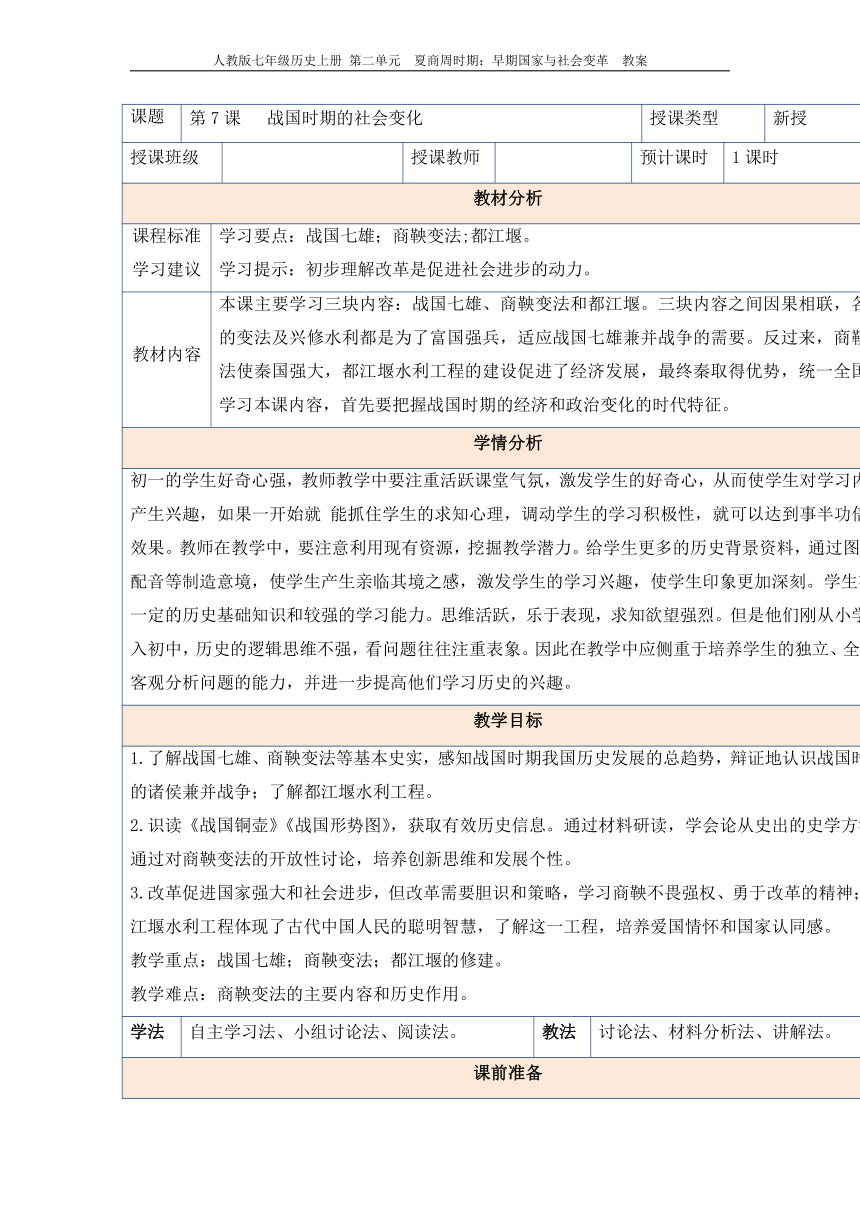This screenshot has width=860, height=1216.
Task: Click the line starting "初一的学生好奇心强"
Action: tap(495, 480)
